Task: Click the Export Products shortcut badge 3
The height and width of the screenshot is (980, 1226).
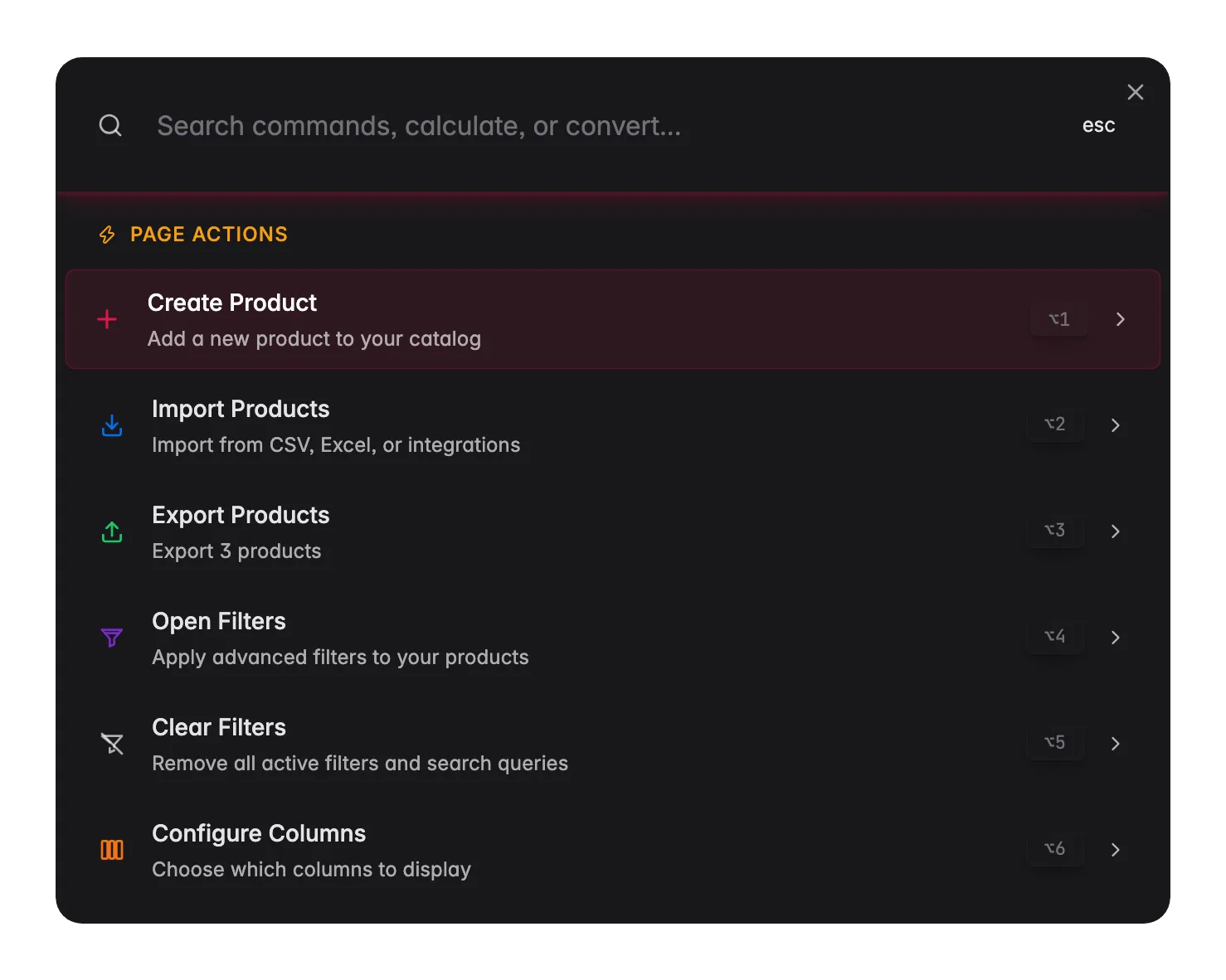Action: (1055, 531)
